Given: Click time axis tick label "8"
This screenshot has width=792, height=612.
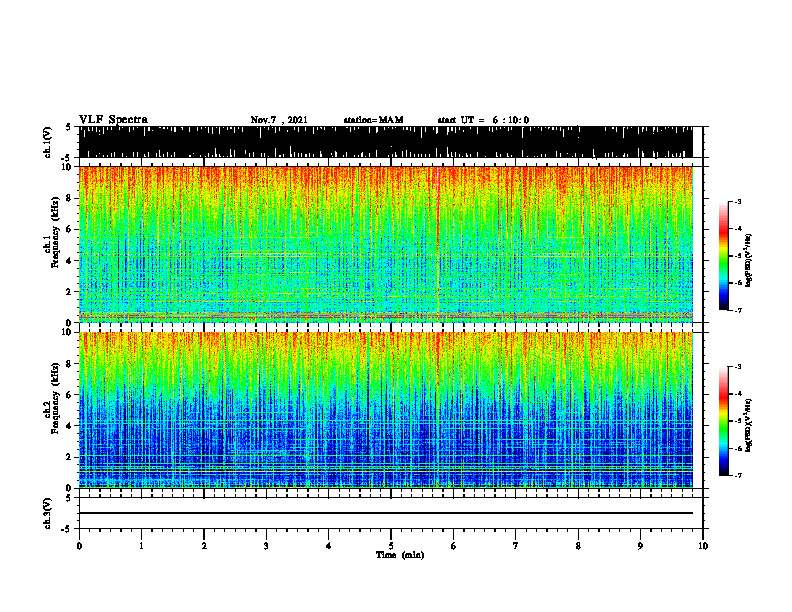Looking at the screenshot, I should pos(578,546).
